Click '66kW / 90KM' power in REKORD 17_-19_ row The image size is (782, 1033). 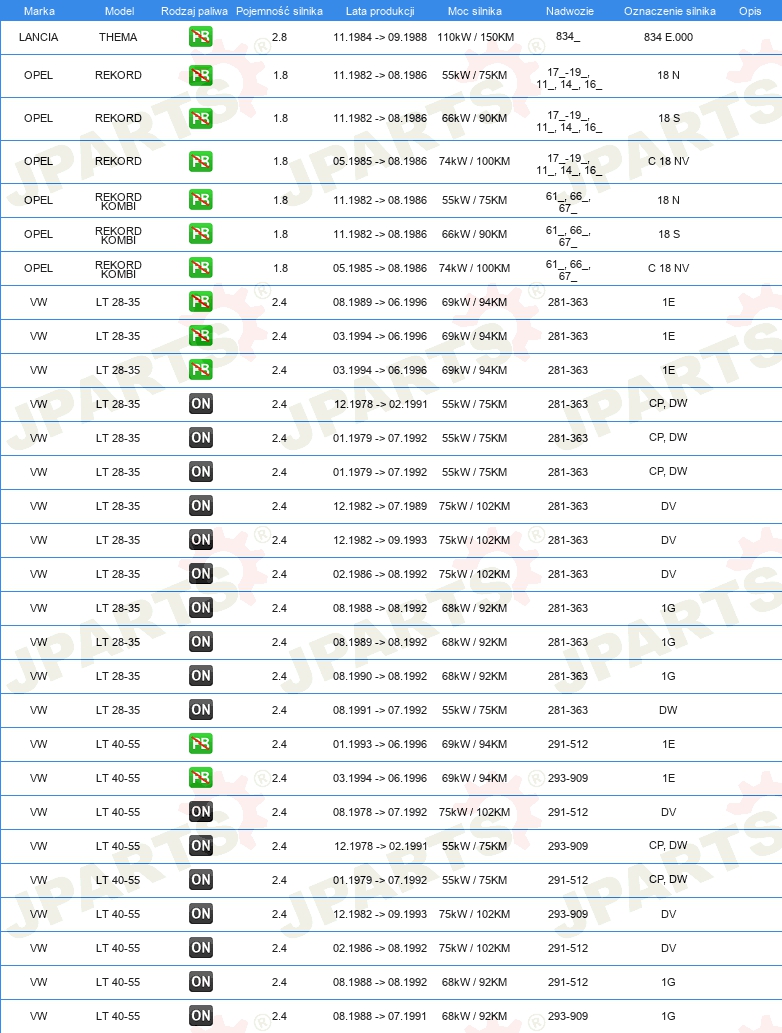tap(474, 119)
